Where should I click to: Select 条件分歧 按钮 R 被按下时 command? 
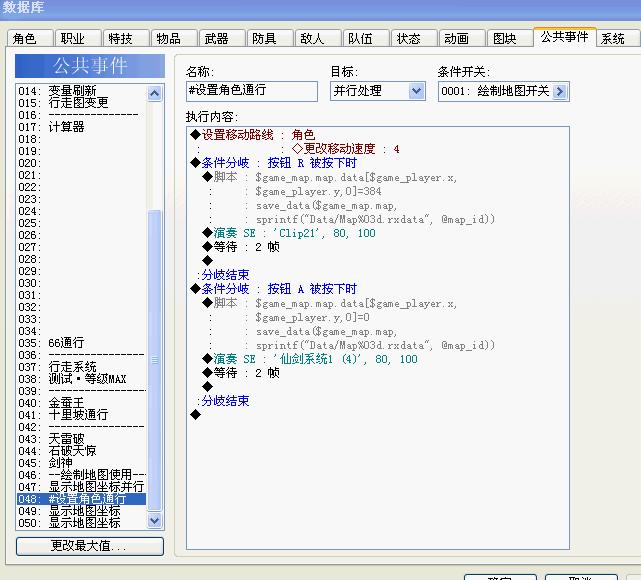273,163
